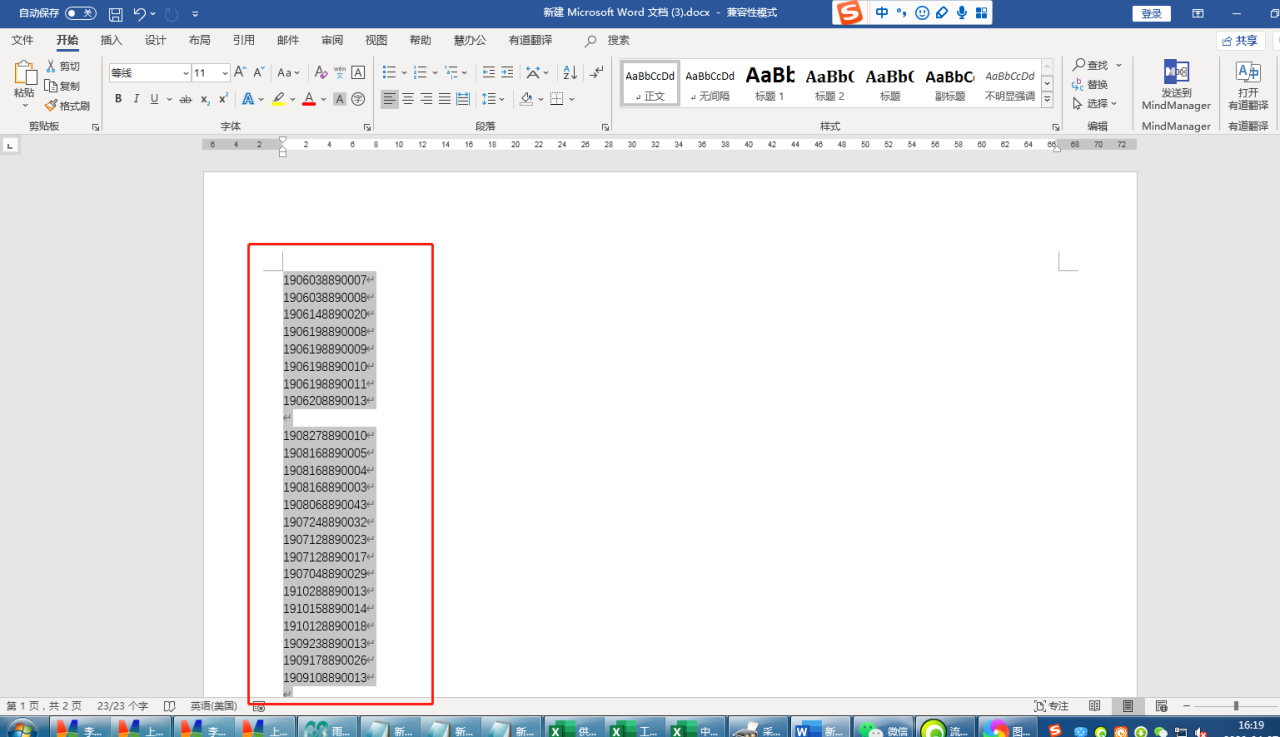1280x737 pixels.
Task: Click the 共享 (Share) button
Action: coord(1241,40)
